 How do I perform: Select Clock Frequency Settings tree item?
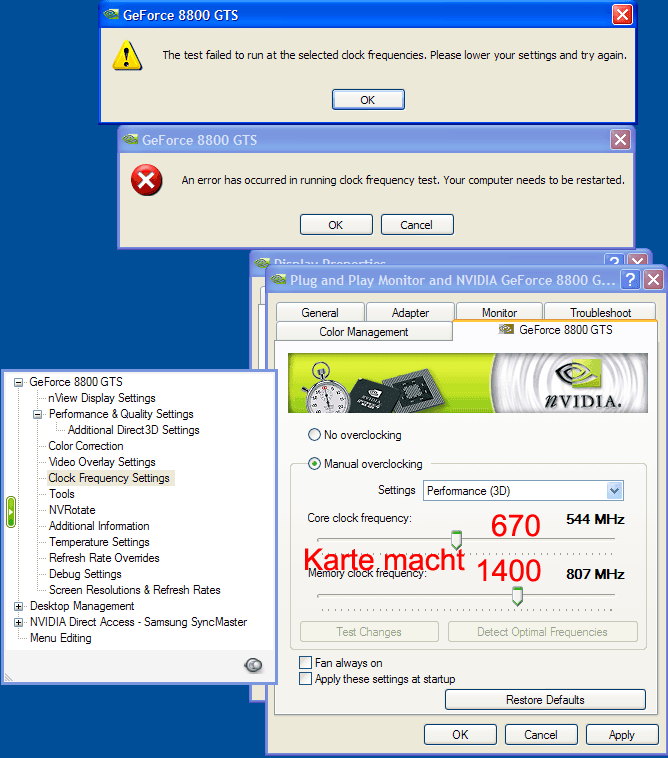(109, 478)
